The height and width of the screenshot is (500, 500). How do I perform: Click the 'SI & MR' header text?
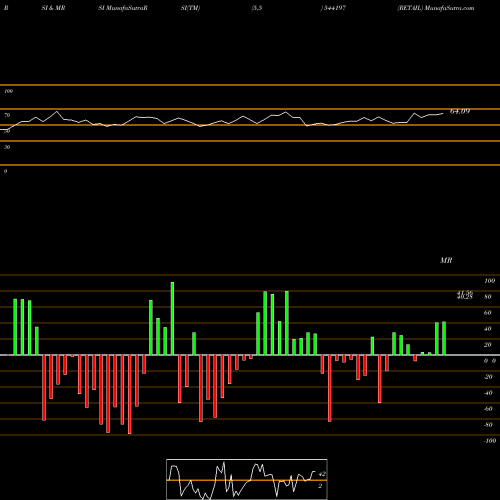click(x=53, y=8)
